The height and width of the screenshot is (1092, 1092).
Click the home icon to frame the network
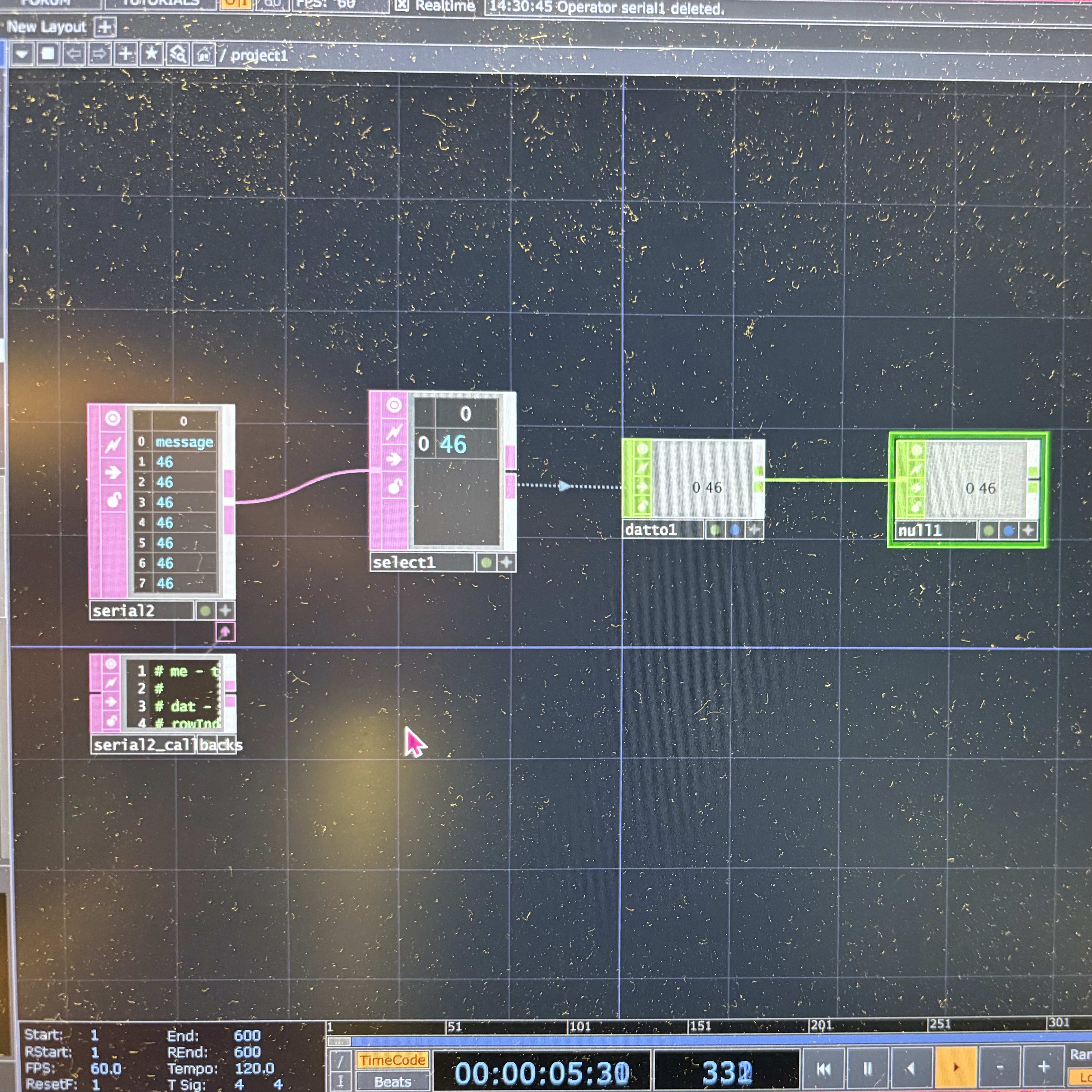pyautogui.click(x=203, y=56)
